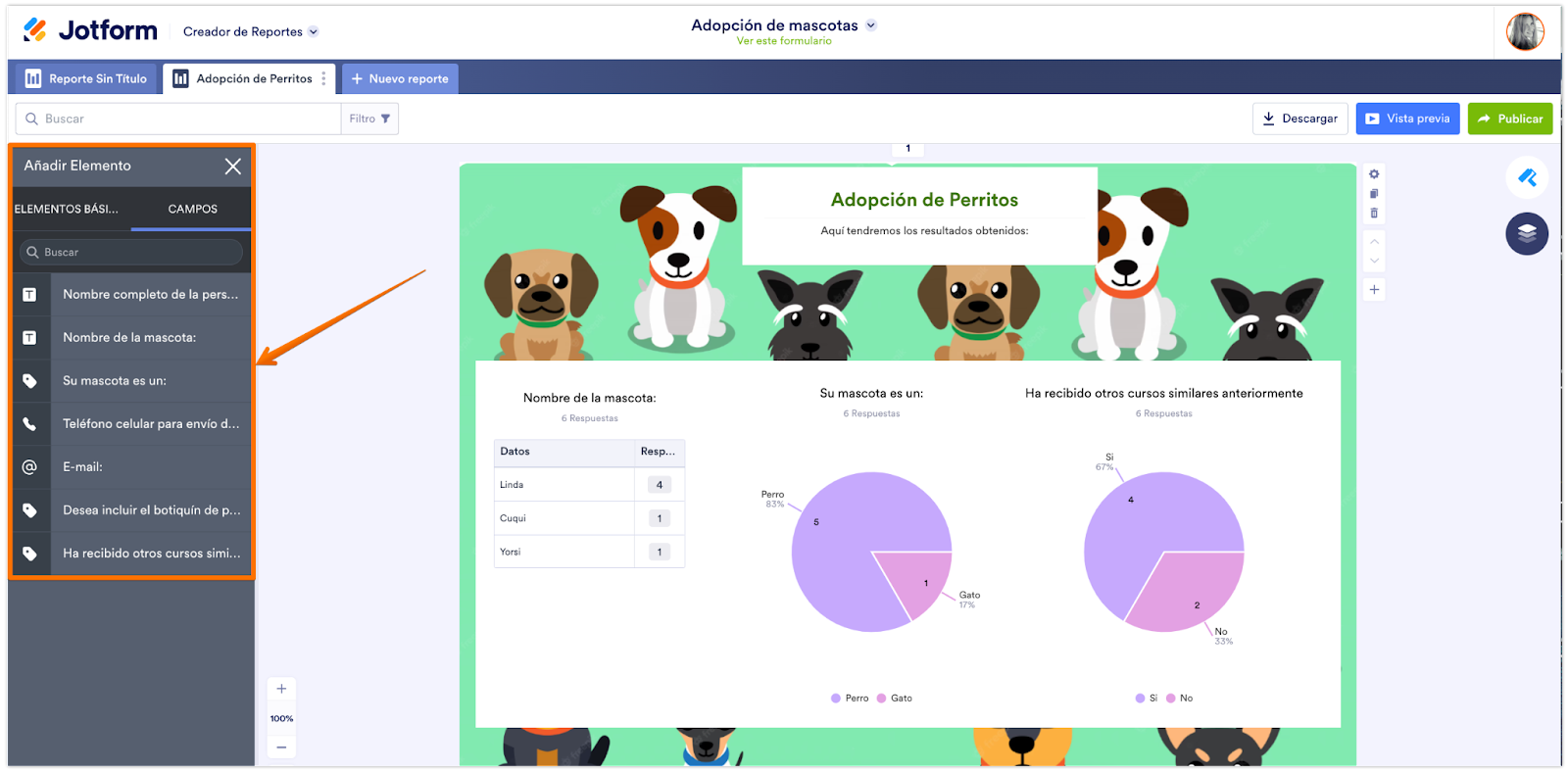Select the Cuqui row in the table

pos(590,518)
